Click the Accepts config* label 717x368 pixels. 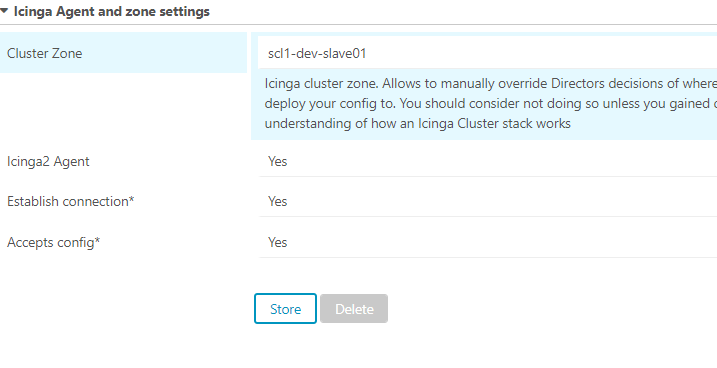pyautogui.click(x=54, y=242)
